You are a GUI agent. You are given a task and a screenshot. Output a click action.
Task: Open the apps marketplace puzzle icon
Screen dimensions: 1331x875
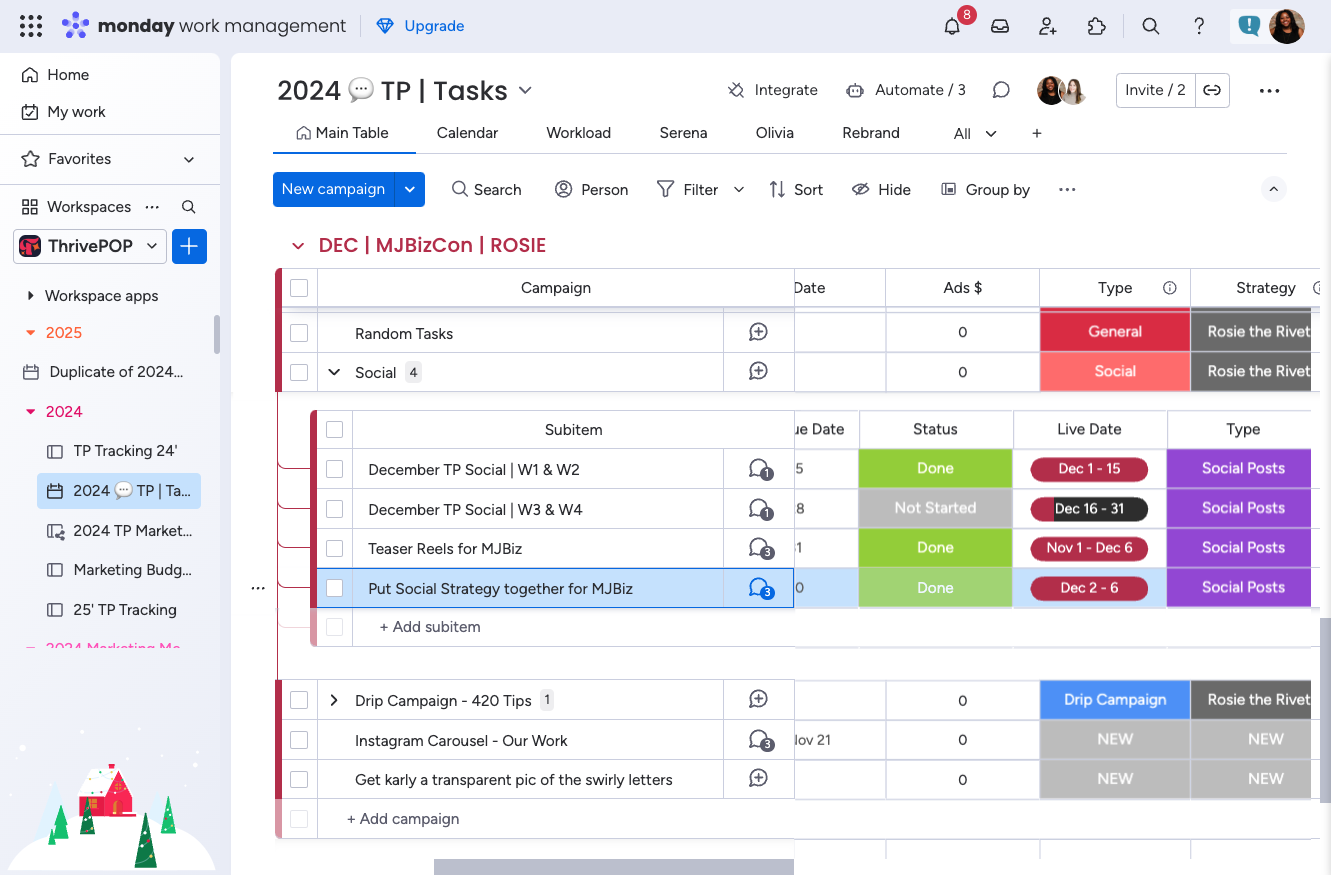pyautogui.click(x=1097, y=27)
